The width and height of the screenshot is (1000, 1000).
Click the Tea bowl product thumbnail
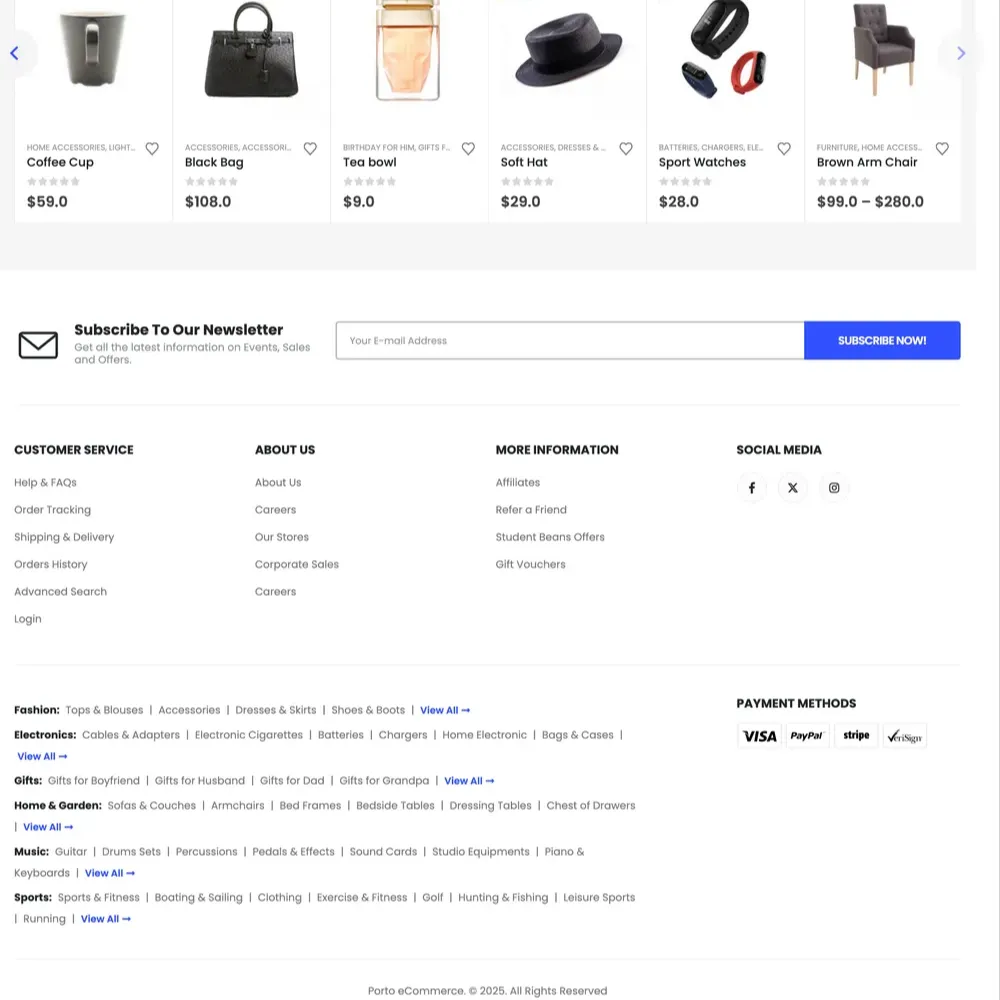[x=408, y=51]
